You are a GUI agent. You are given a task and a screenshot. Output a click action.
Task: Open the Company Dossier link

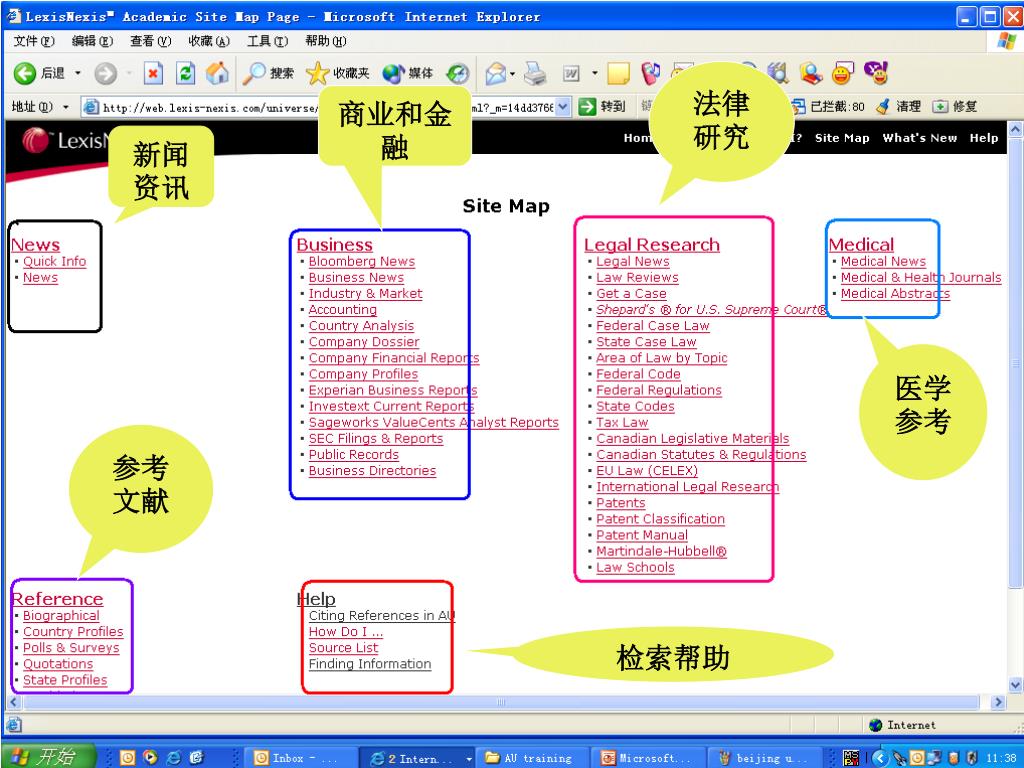pos(364,342)
